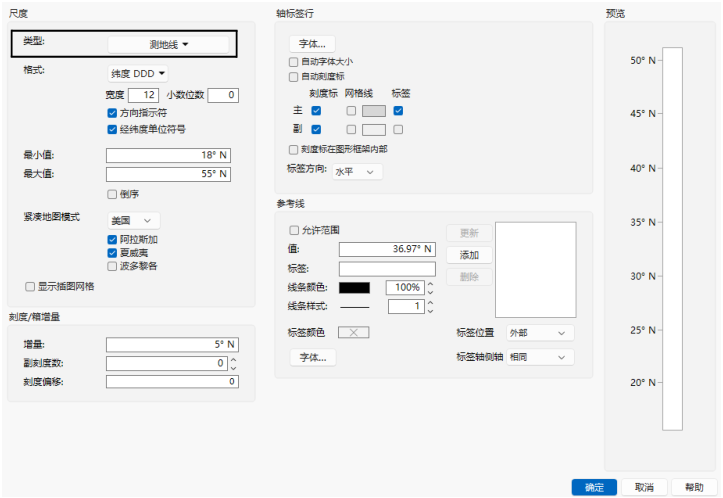Toggle 副 网格线 checkbox
The width and height of the screenshot is (723, 498).
point(351,130)
